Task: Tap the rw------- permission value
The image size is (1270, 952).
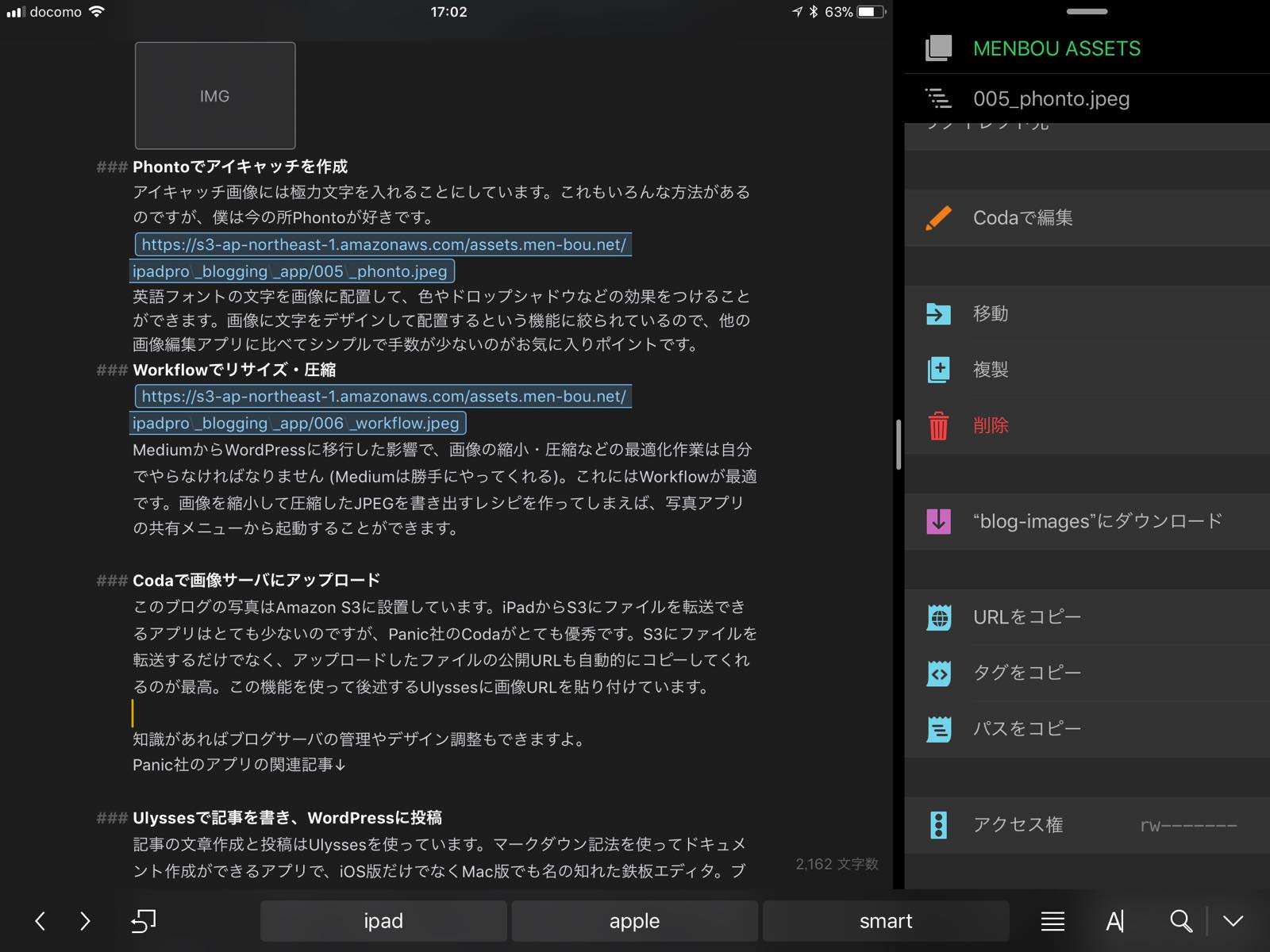Action: coord(1188,825)
